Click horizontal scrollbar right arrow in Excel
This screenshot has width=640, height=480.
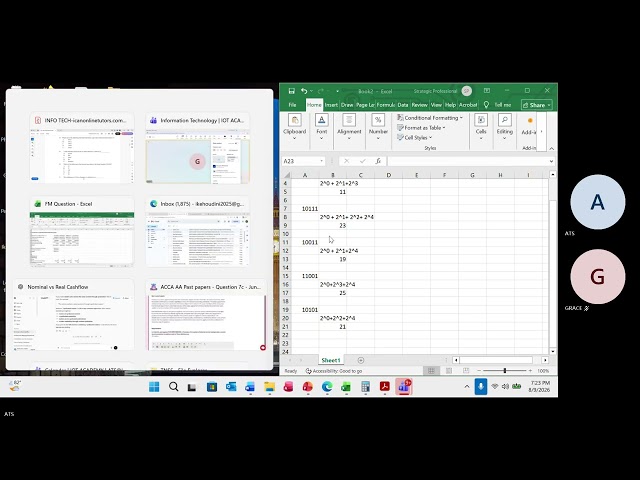[x=545, y=360]
